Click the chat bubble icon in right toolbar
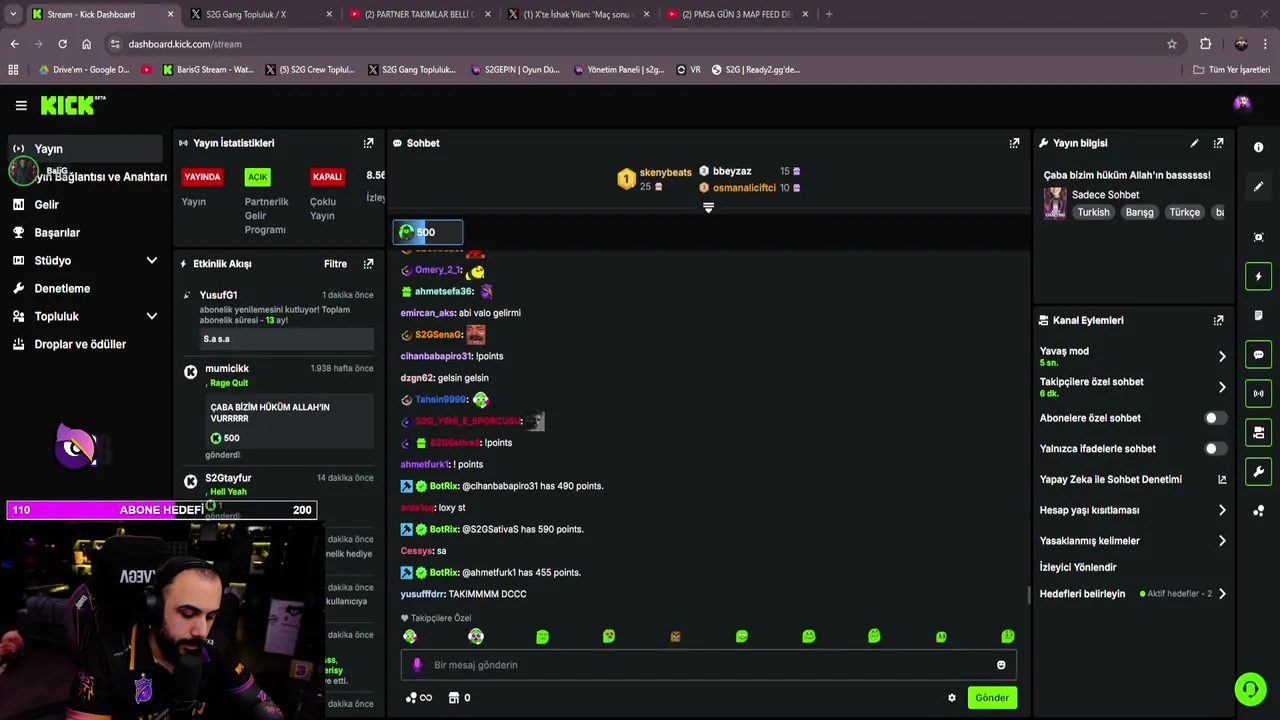1280x720 pixels. click(1258, 355)
